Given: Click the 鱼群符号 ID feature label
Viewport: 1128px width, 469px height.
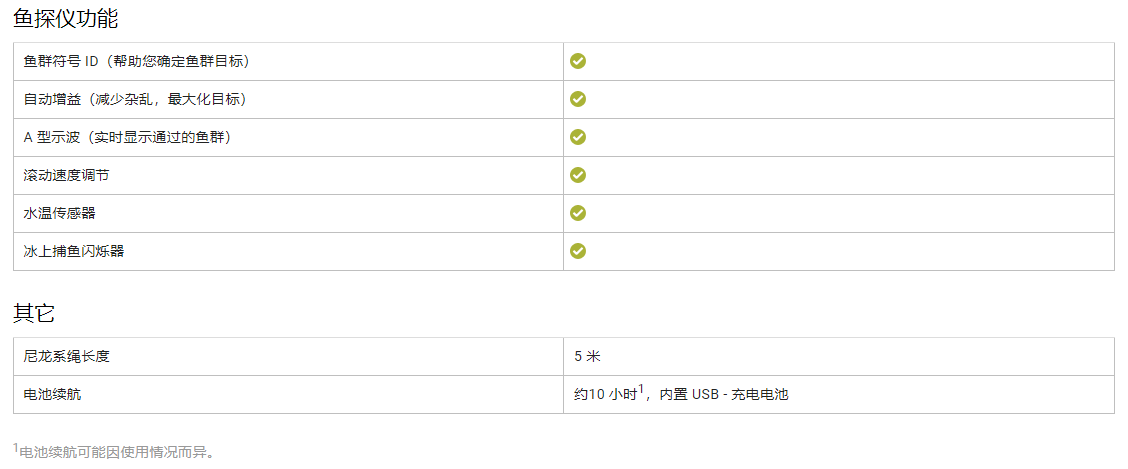Looking at the screenshot, I should pos(137,61).
